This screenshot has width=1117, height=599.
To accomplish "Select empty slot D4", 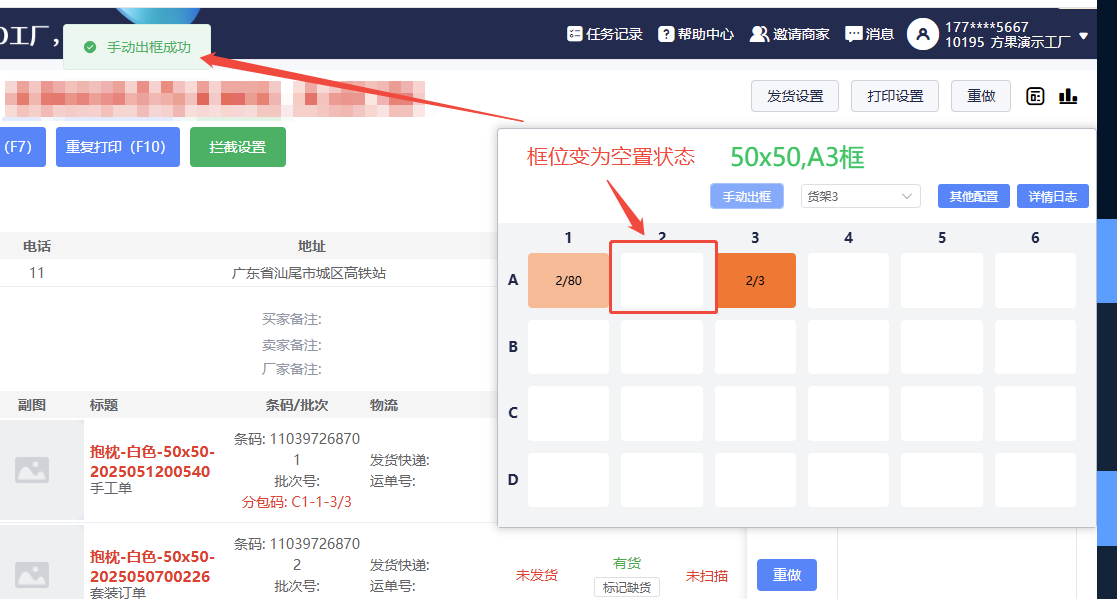I will click(848, 480).
